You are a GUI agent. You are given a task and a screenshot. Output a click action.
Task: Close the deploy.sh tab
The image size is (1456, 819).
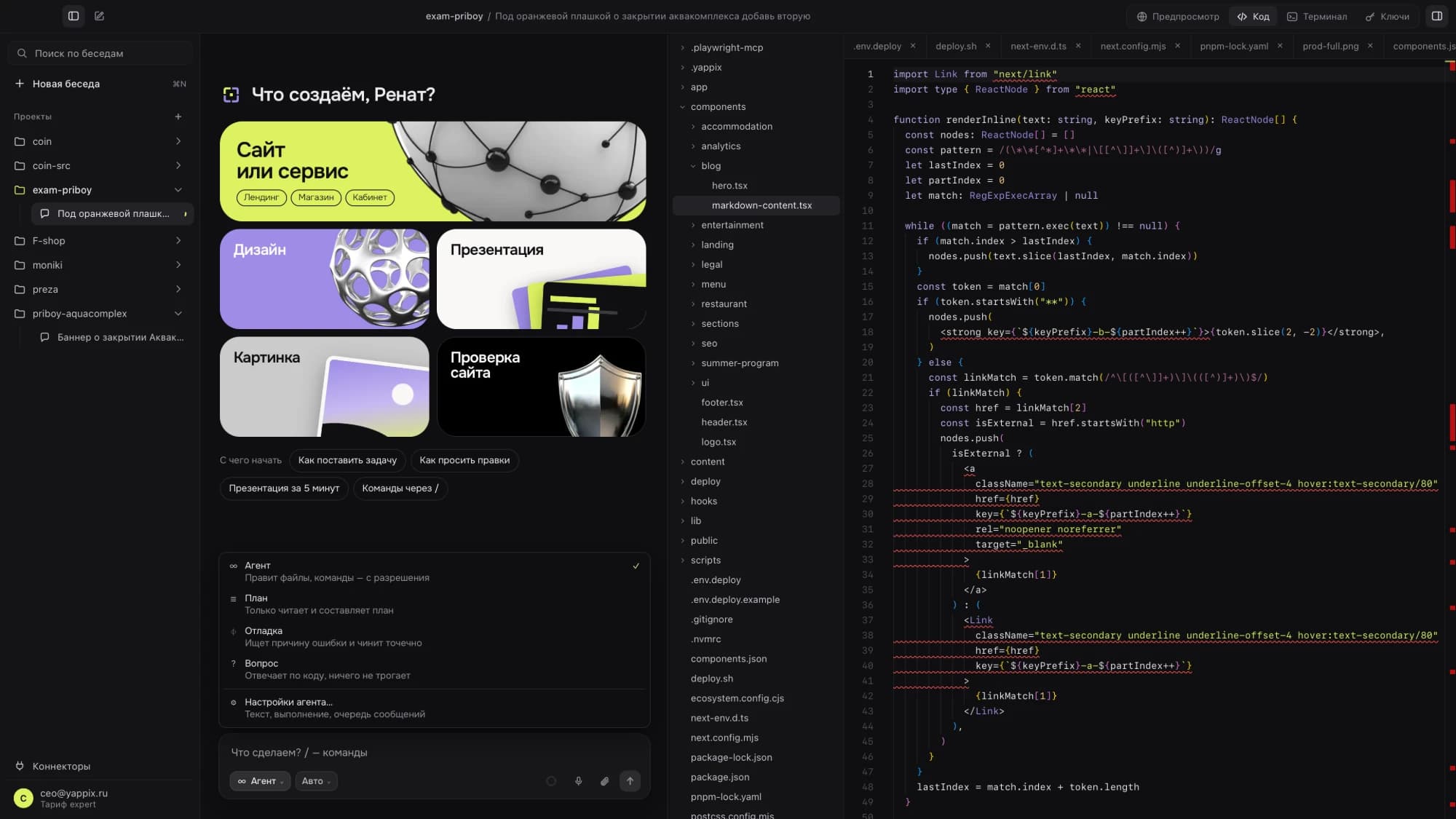coord(988,46)
